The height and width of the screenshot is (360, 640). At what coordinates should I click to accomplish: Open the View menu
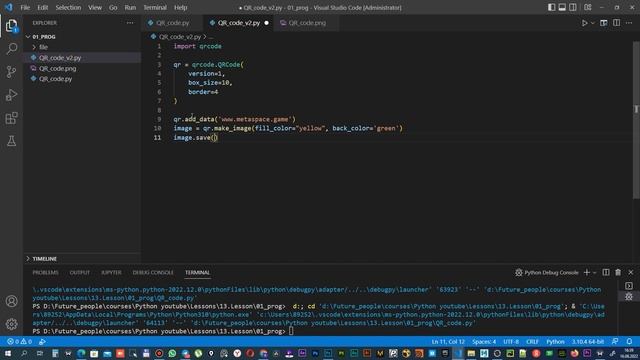pos(95,7)
